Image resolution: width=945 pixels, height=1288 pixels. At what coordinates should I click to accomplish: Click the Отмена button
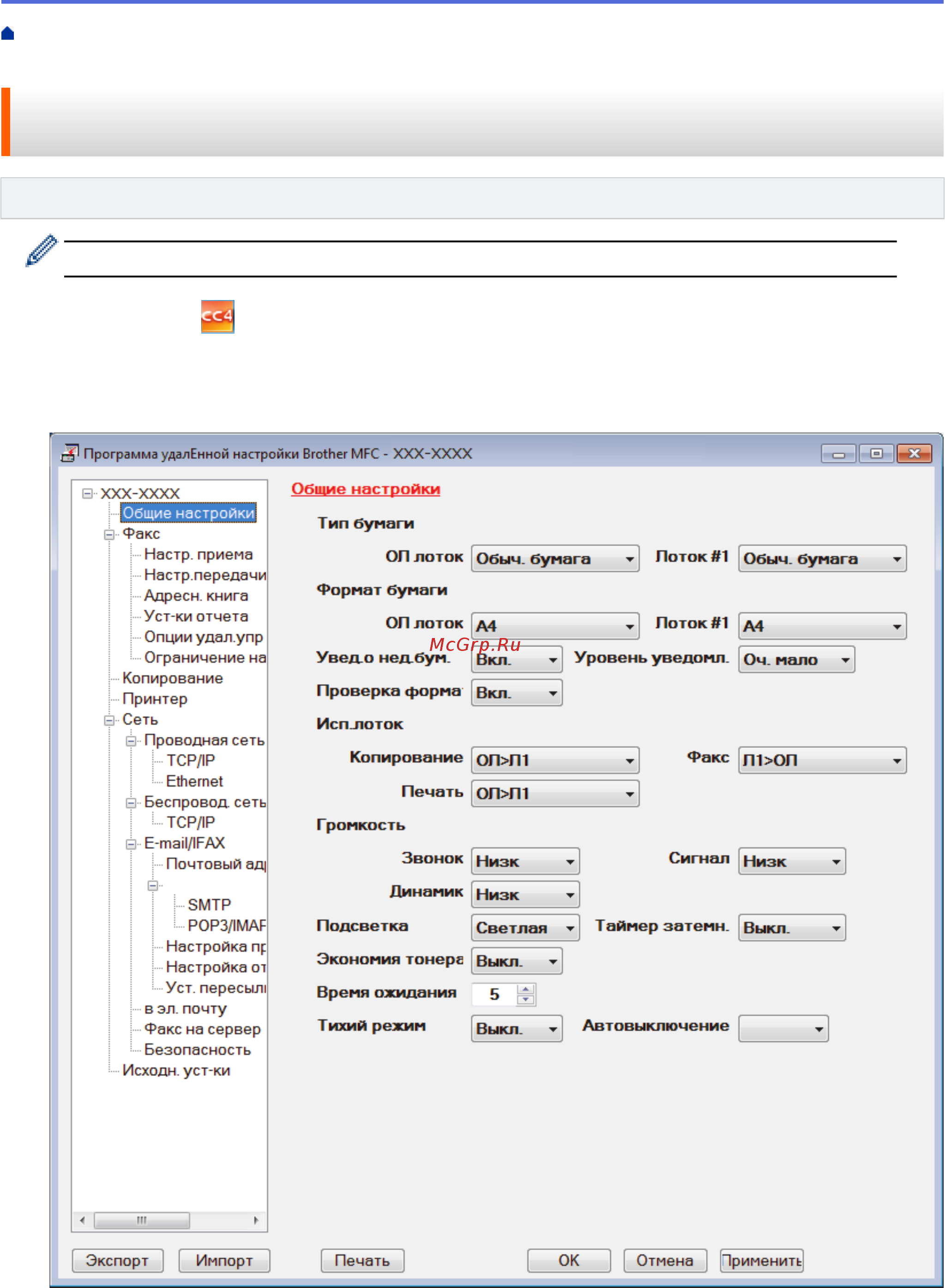[665, 1261]
